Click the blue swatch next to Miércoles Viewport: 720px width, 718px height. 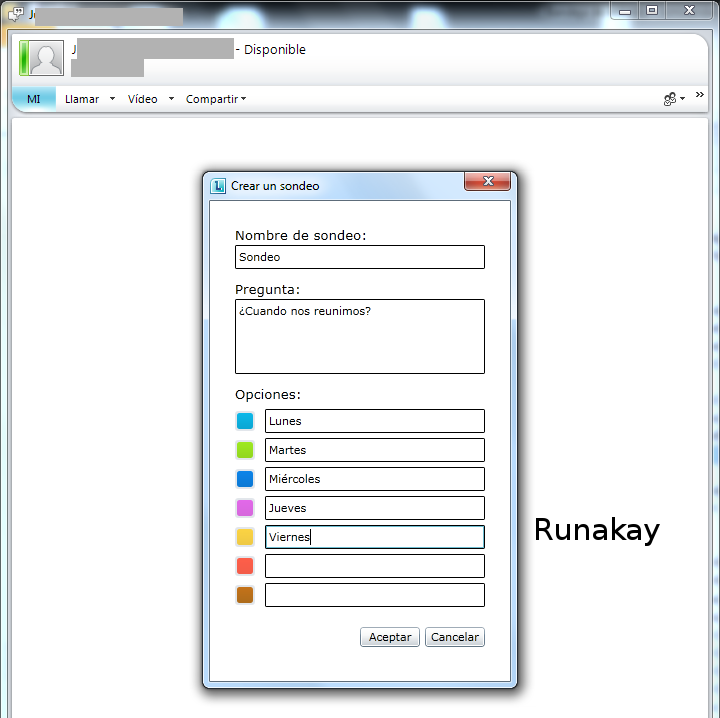click(x=245, y=479)
